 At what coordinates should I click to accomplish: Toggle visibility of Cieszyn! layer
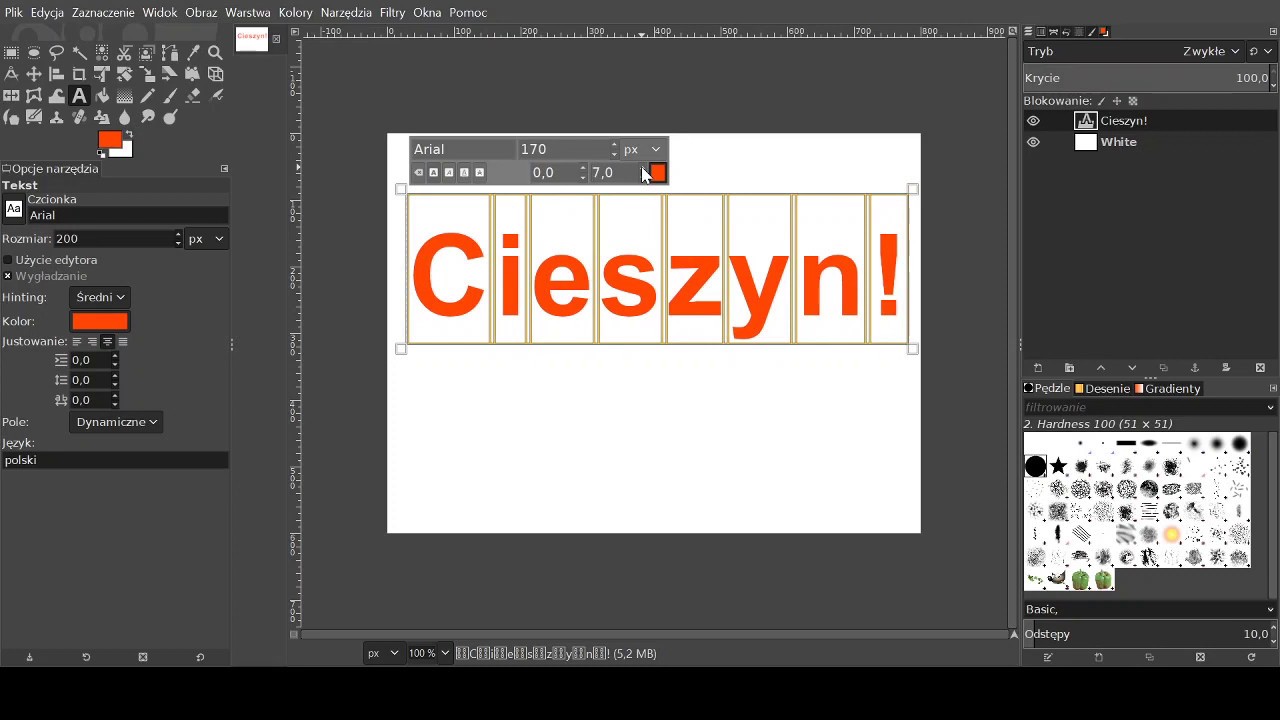(x=1034, y=121)
